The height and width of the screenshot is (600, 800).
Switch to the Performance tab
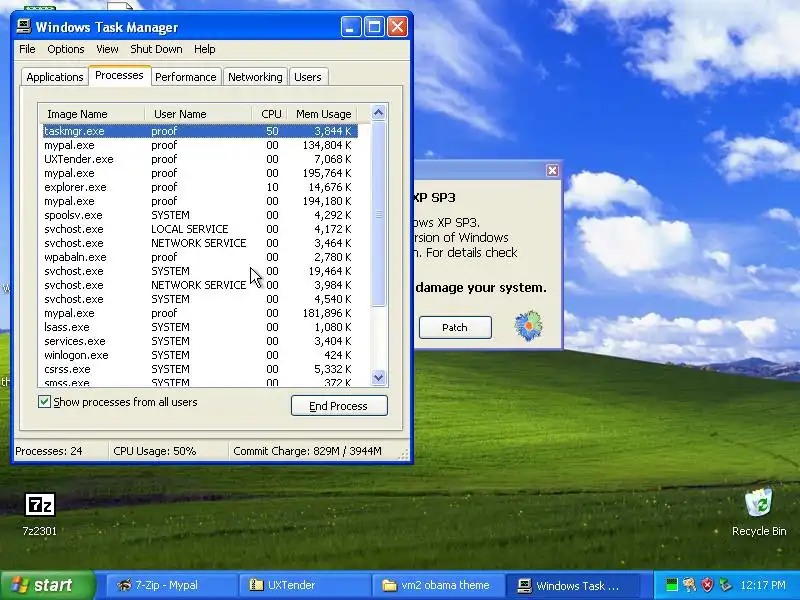click(x=186, y=77)
